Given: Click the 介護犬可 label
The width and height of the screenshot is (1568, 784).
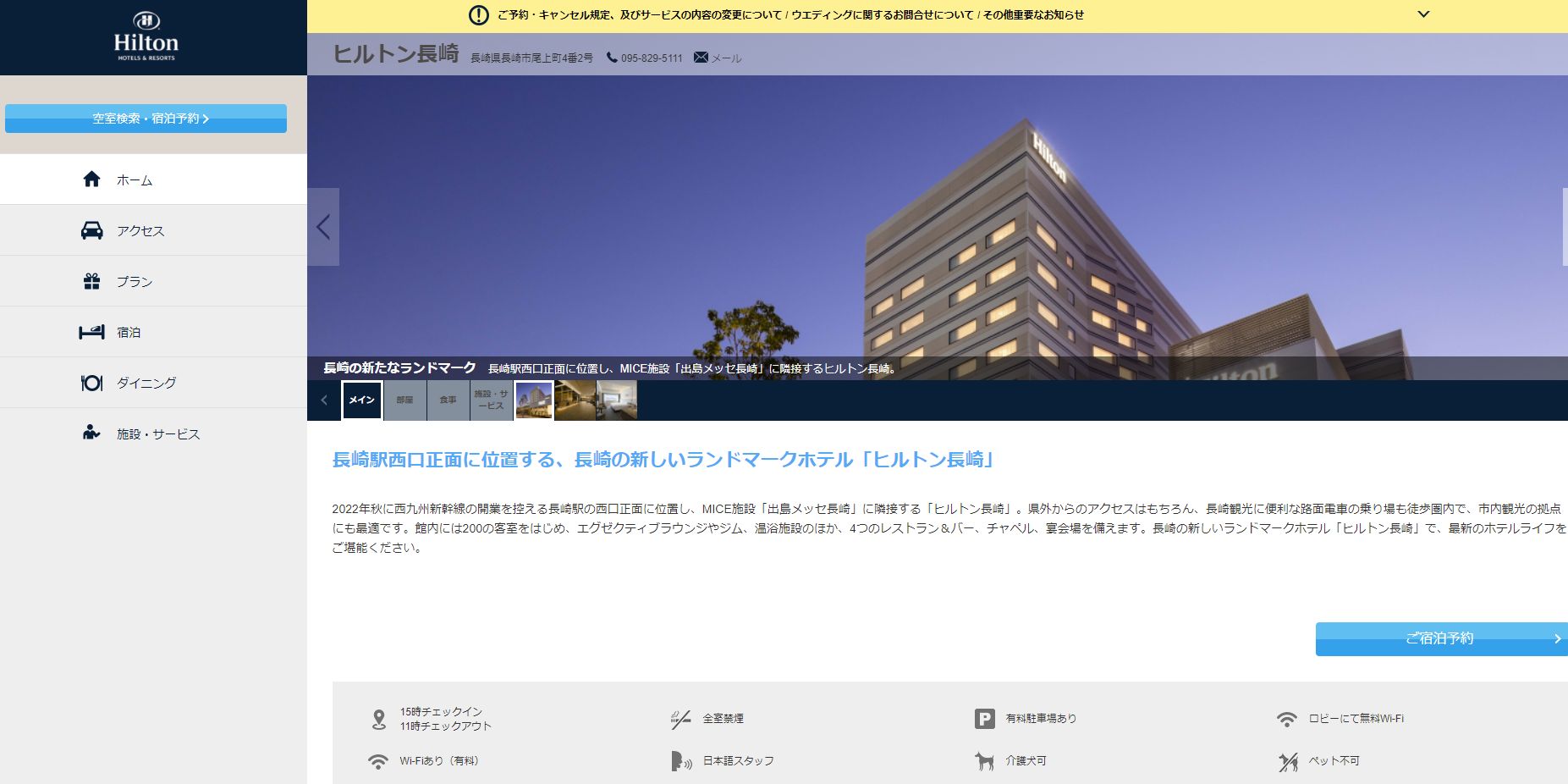Looking at the screenshot, I should 1026,761.
